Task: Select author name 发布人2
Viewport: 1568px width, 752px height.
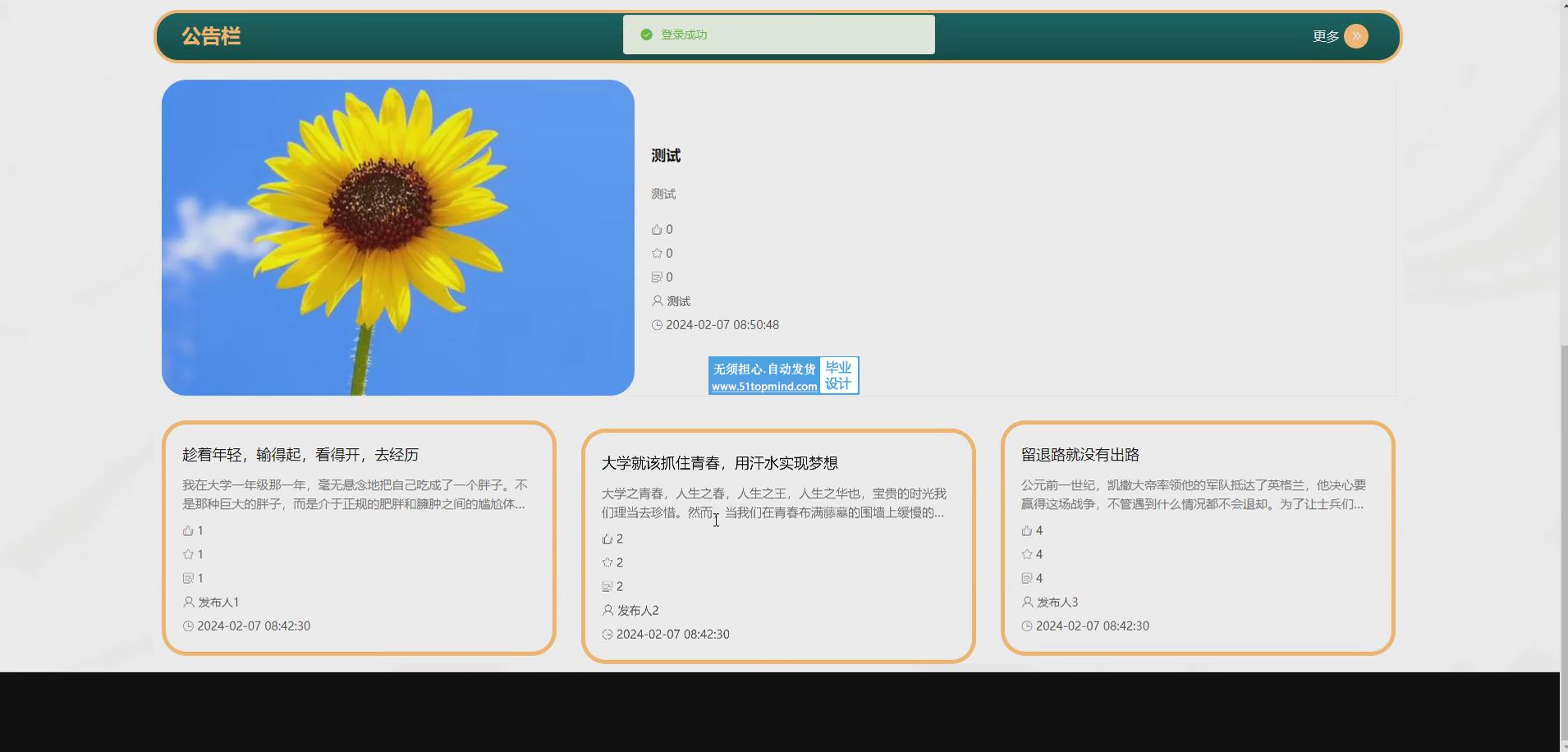Action: click(638, 611)
